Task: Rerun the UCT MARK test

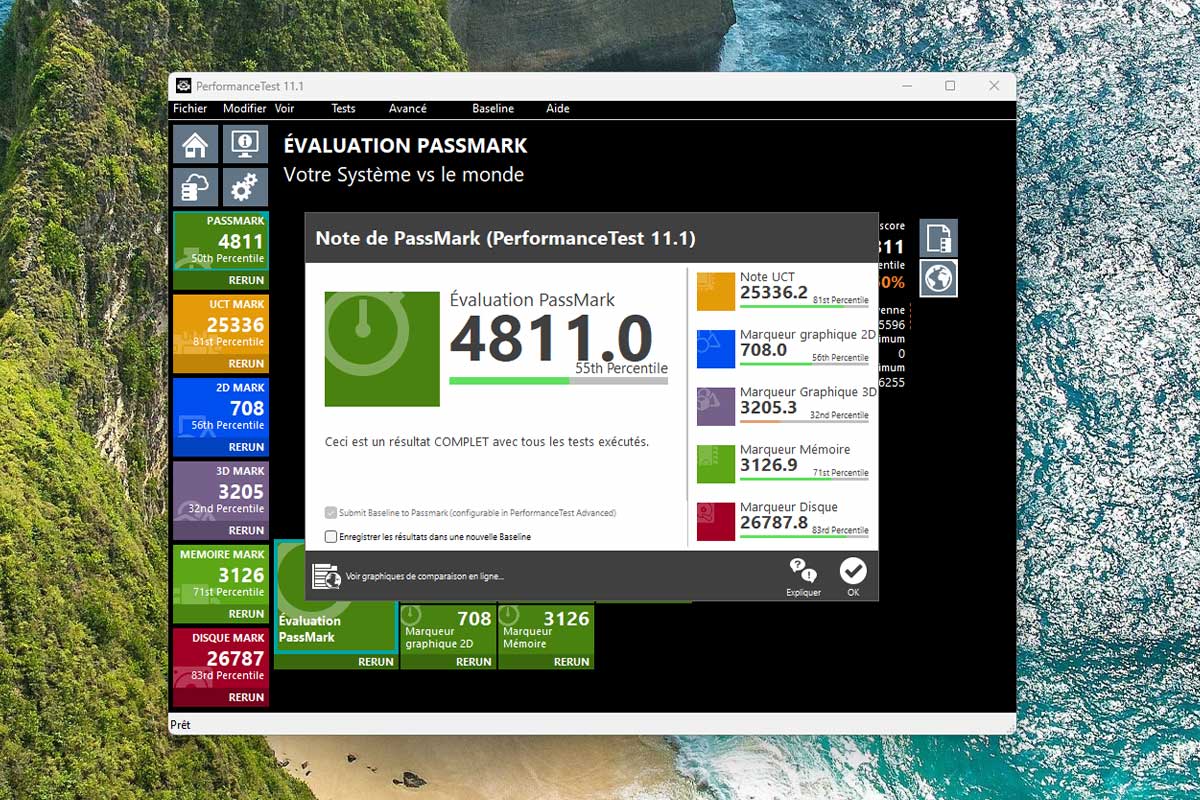Action: pyautogui.click(x=246, y=364)
